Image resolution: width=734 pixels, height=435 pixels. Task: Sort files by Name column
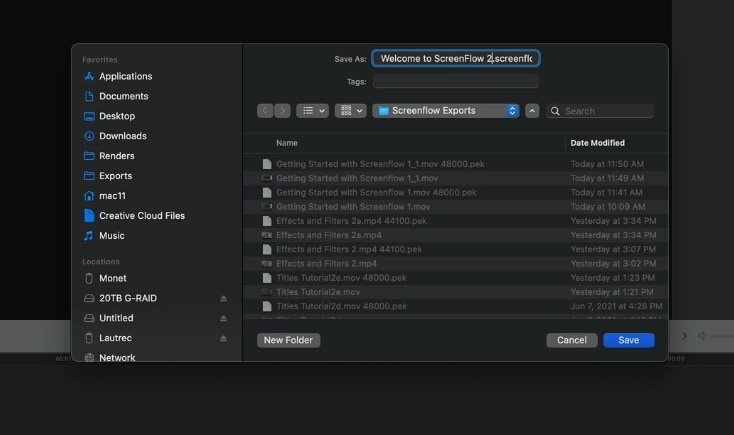[287, 143]
